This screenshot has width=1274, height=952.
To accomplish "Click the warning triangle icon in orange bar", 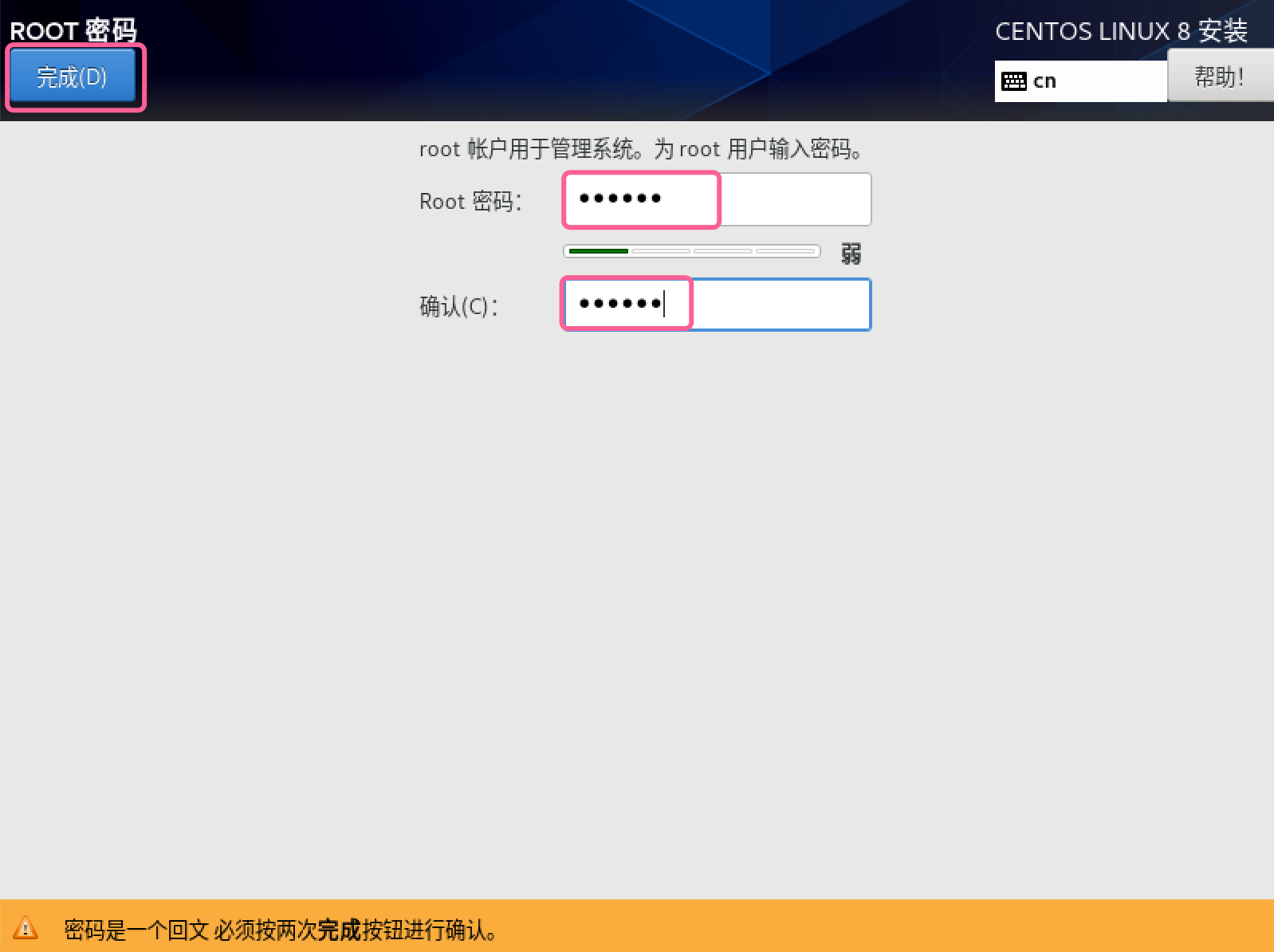I will pos(26,928).
